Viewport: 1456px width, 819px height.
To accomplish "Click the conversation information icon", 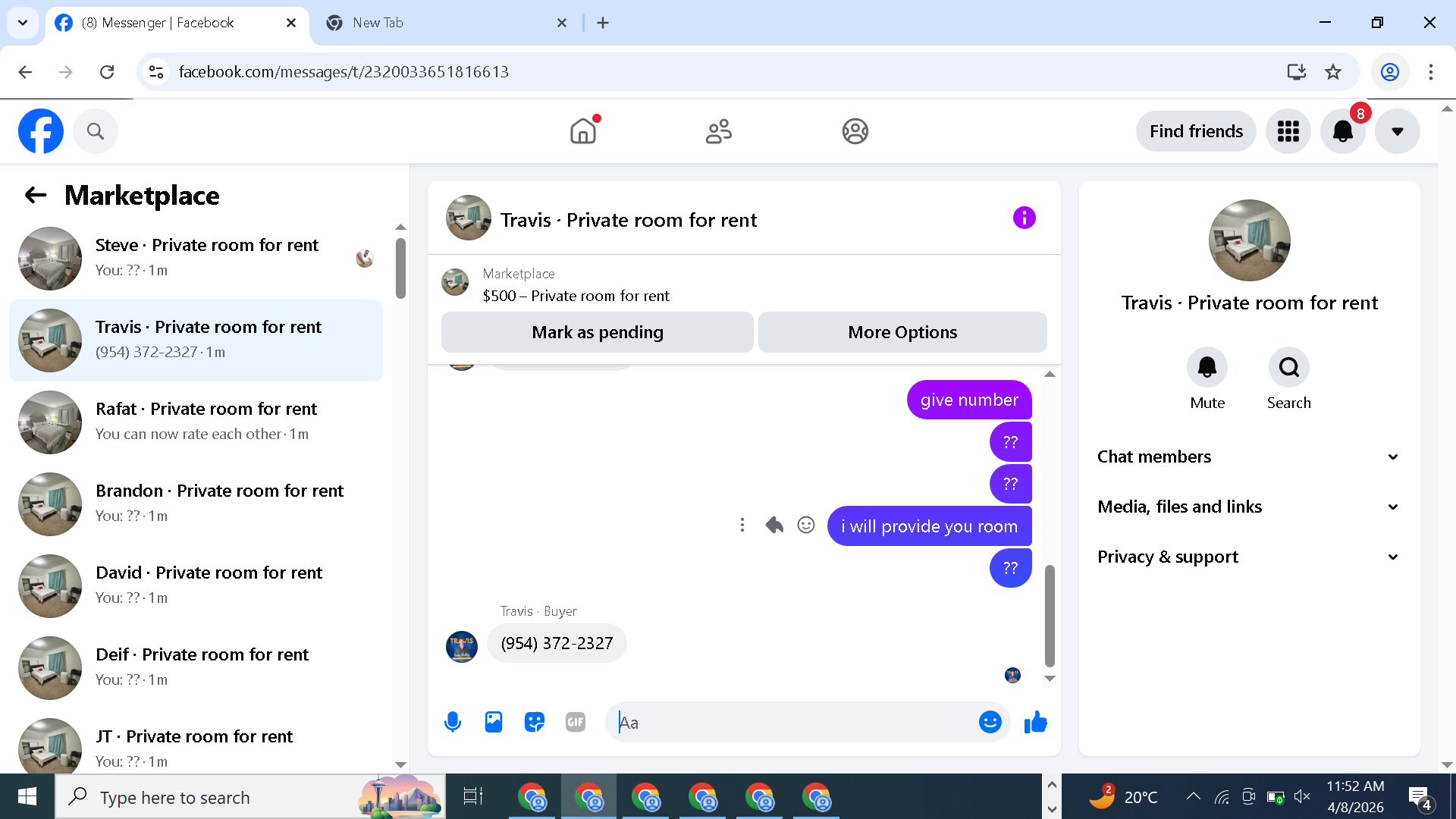I will (x=1024, y=218).
